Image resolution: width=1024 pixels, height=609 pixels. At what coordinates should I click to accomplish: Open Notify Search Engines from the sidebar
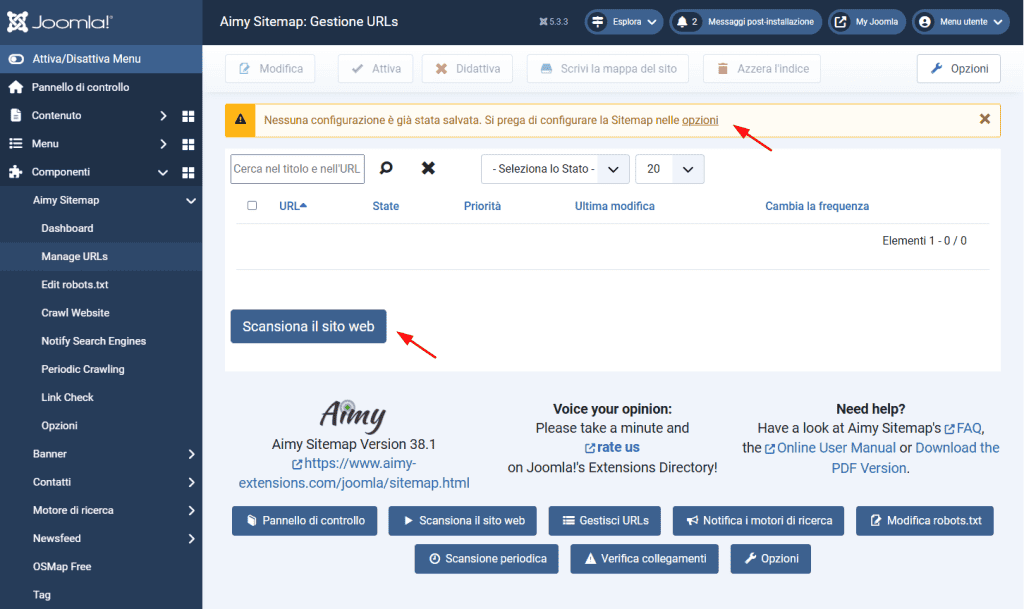[x=95, y=340]
